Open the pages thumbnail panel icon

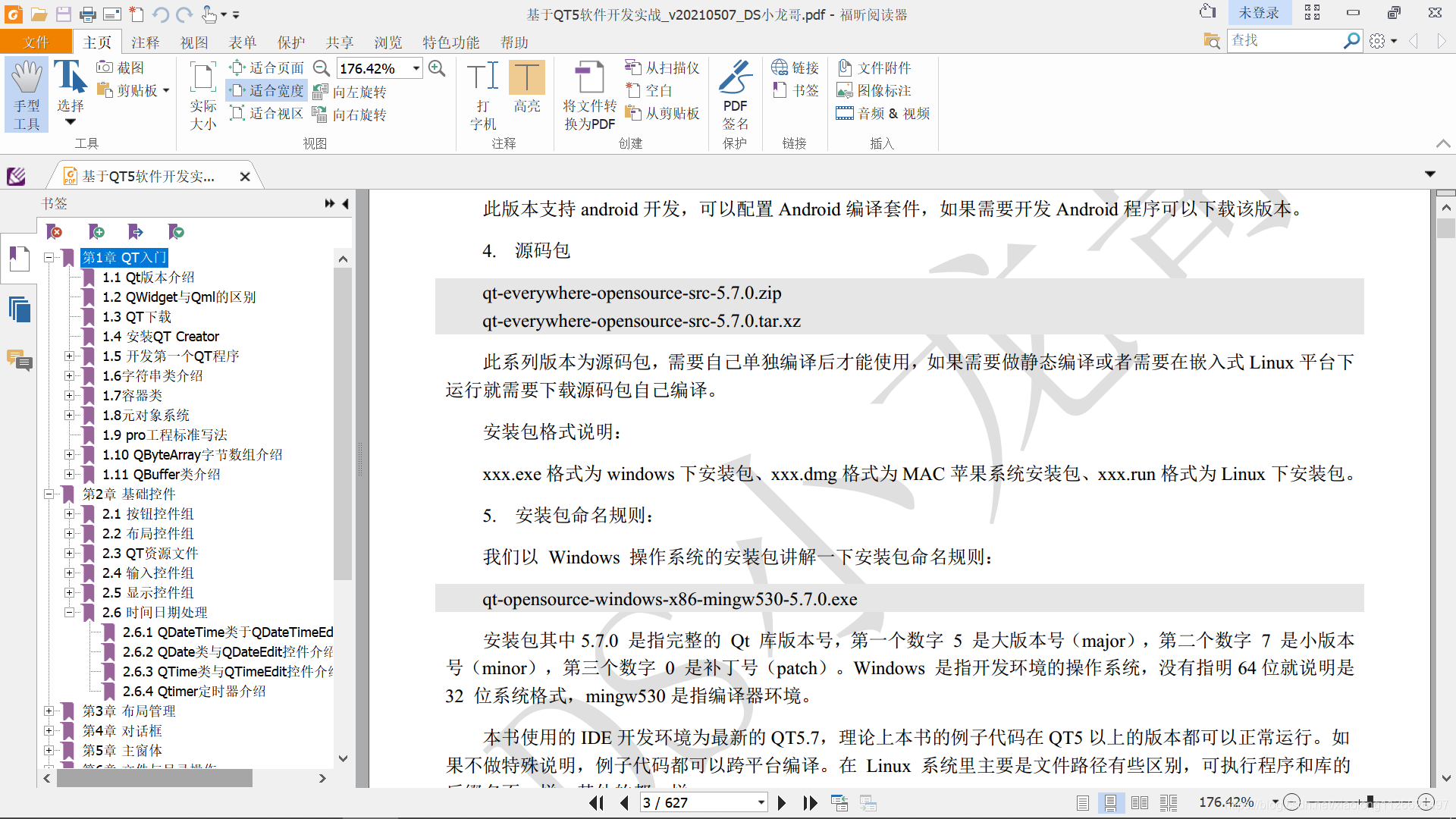tap(20, 309)
